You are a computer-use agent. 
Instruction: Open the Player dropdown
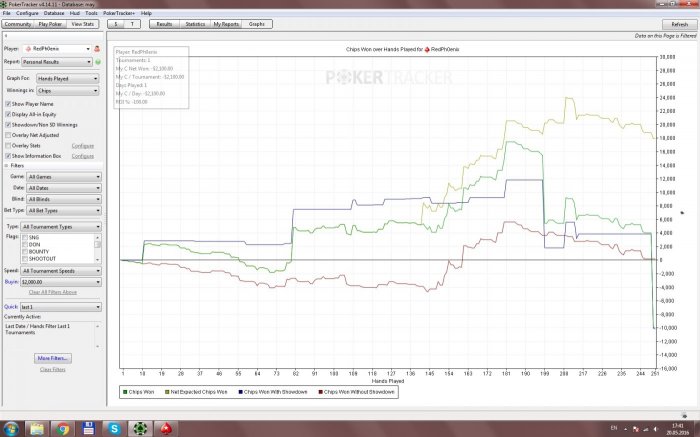tap(57, 49)
